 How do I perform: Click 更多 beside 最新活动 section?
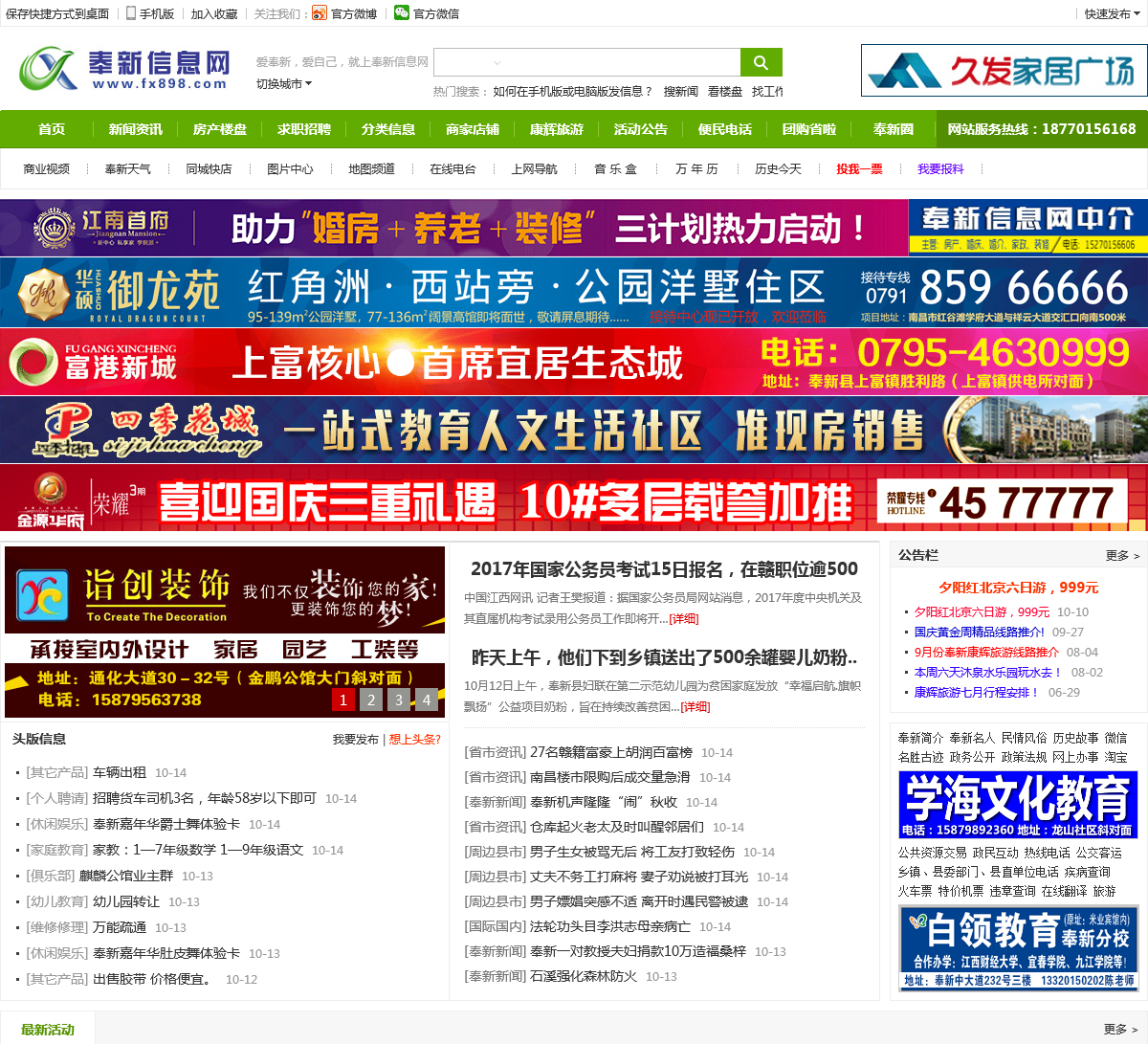[1121, 1029]
